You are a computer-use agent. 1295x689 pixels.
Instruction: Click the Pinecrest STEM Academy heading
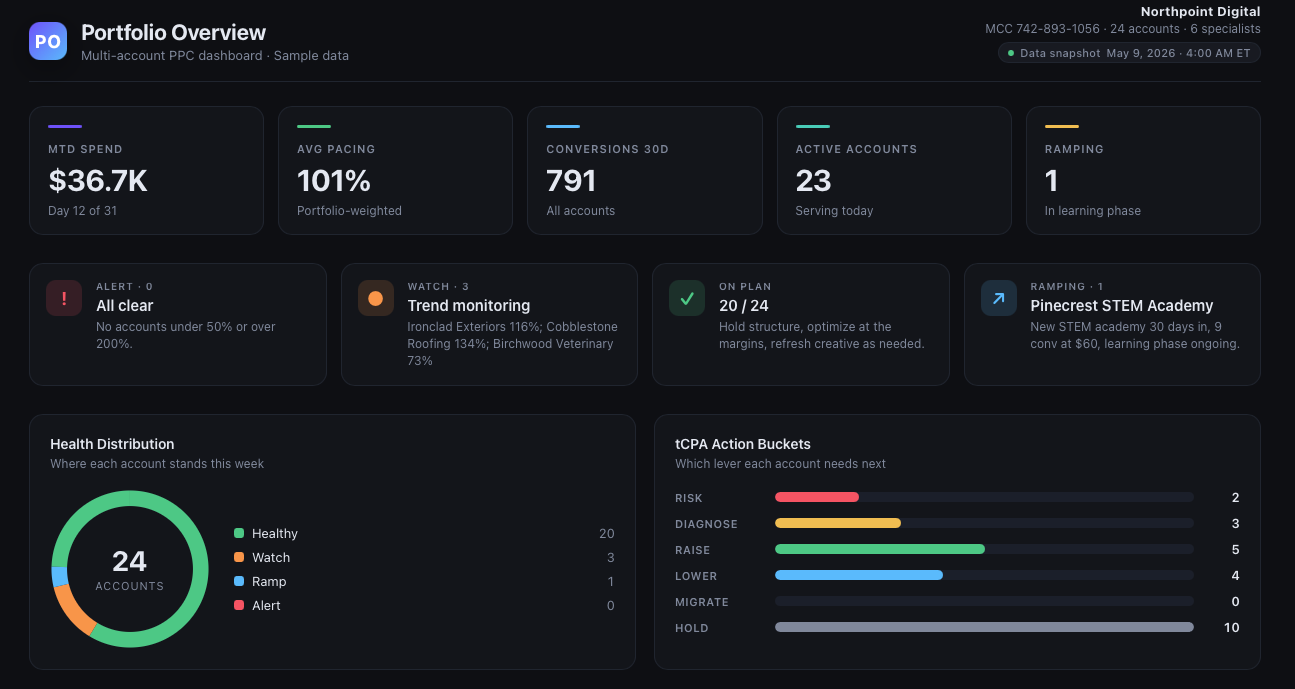[x=1122, y=306]
